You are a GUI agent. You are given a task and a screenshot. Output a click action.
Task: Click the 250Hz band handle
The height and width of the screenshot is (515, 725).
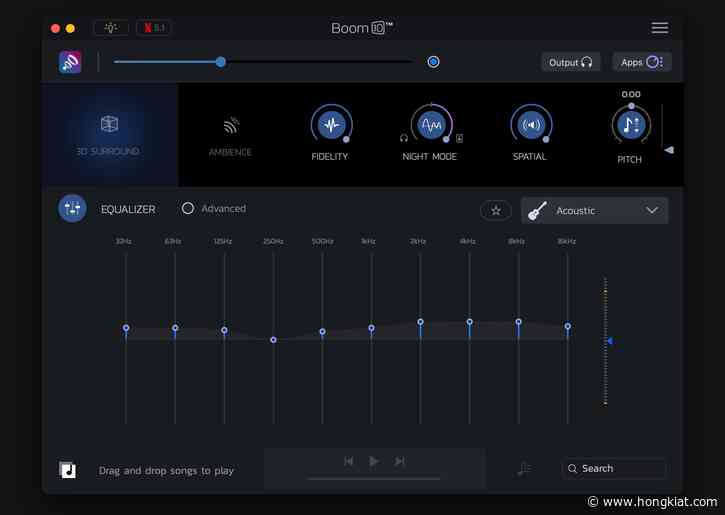tap(273, 340)
